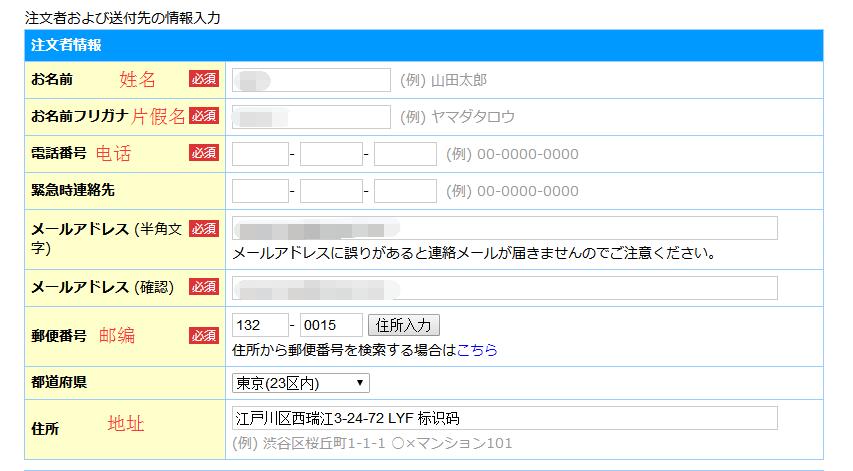Click first box of 緊急時連絡先
This screenshot has width=853, height=471.
coord(260,191)
